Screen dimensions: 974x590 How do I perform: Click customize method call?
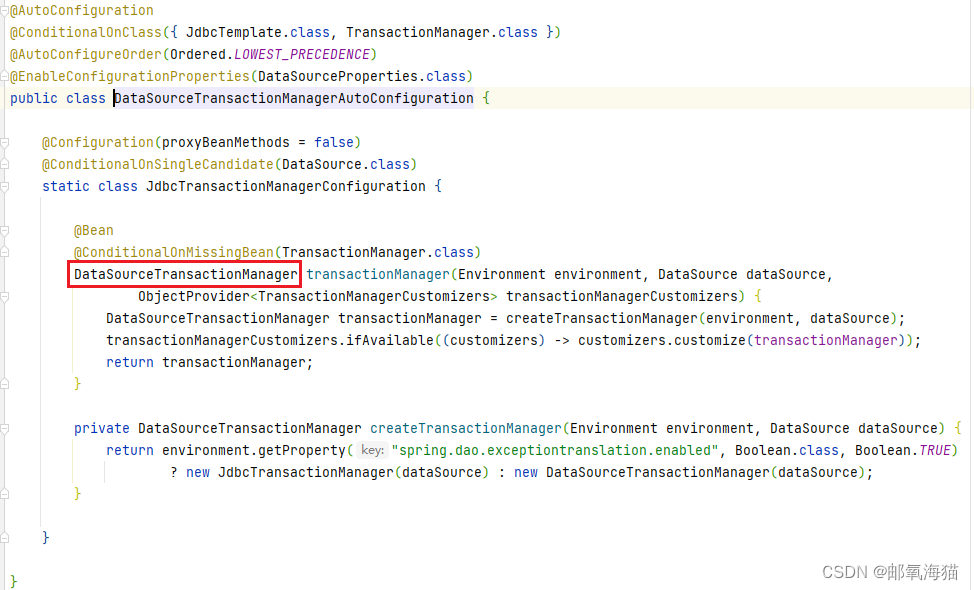click(711, 340)
